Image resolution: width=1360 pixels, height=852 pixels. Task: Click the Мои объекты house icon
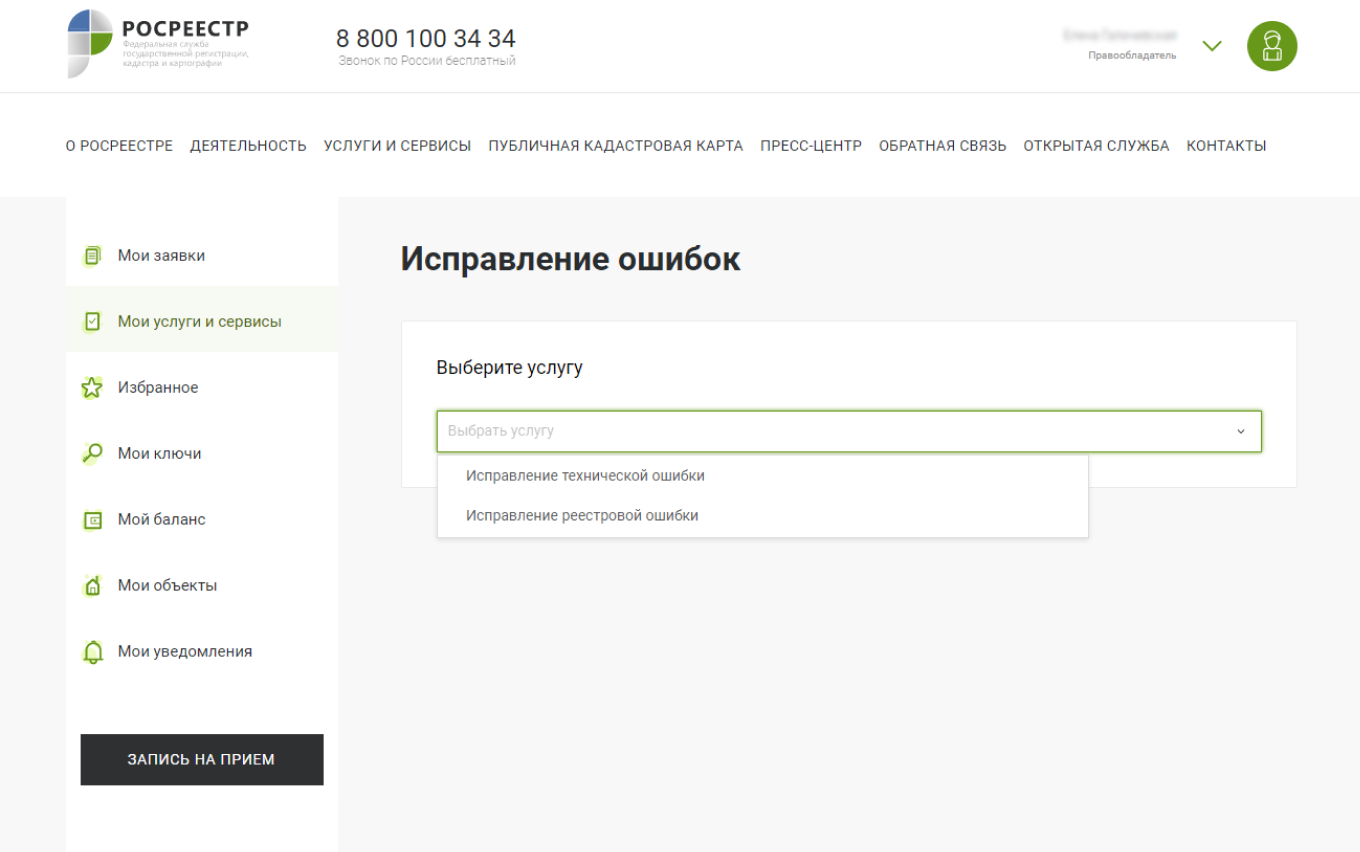[92, 586]
